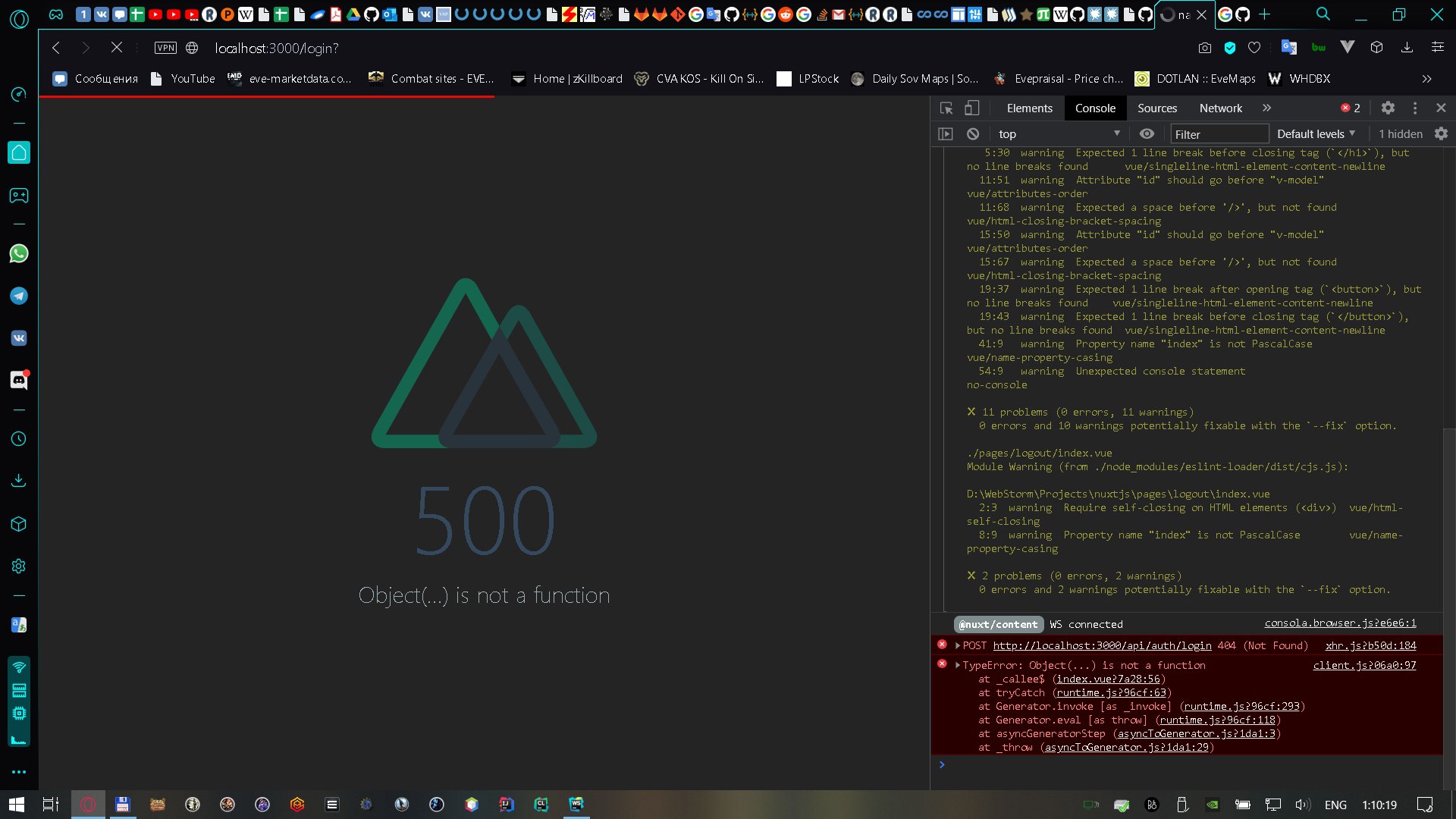
Task: Click the console prompt input line
Action: click(1187, 765)
